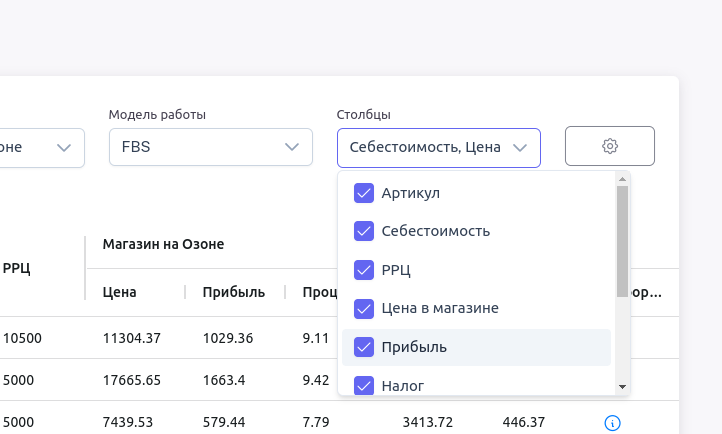Select the Себестоимость option label
Image resolution: width=722 pixels, height=434 pixels.
(x=436, y=231)
